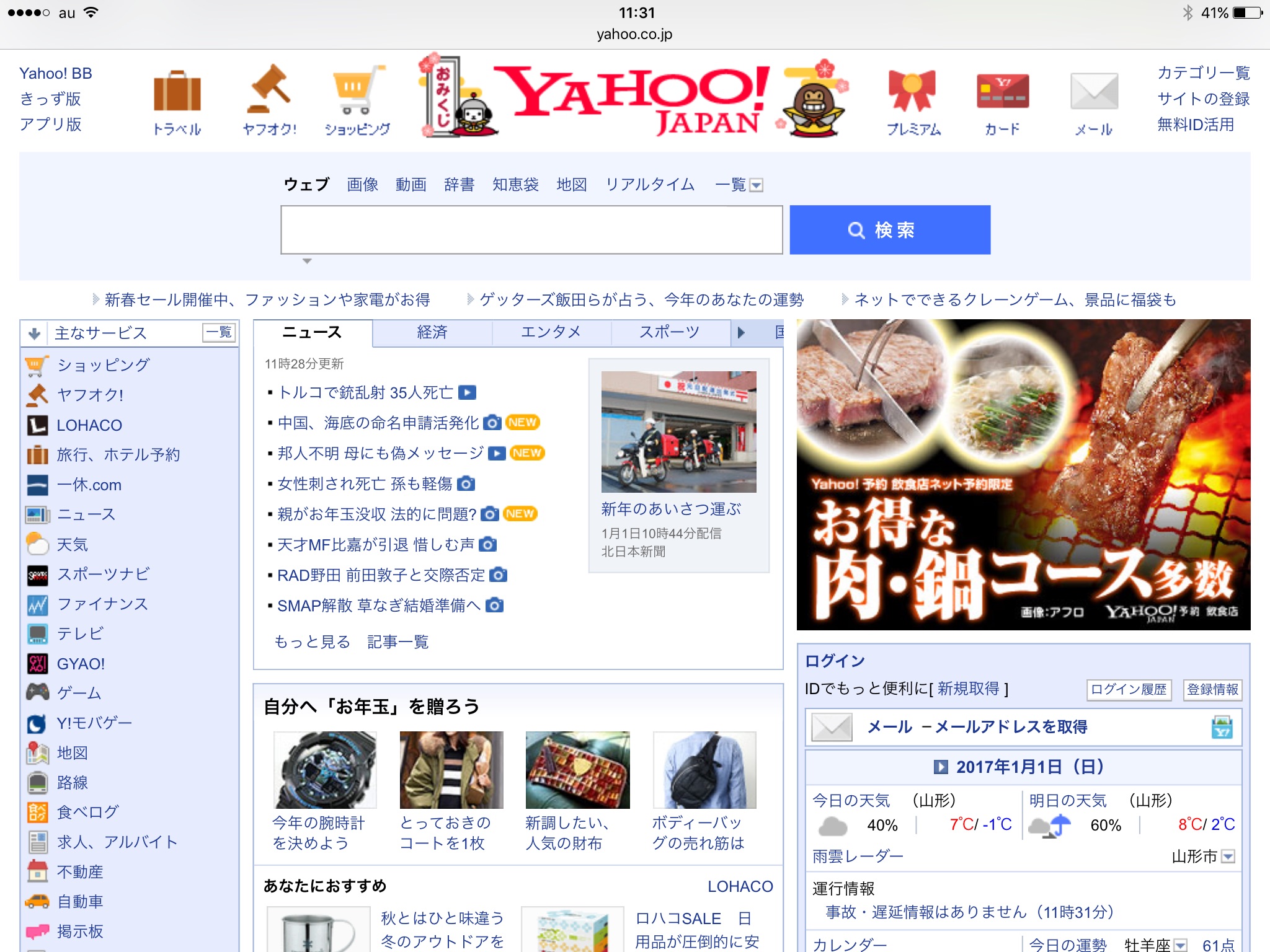Open the Travel suitcase icon in header
1270x952 pixels.
coord(177,91)
